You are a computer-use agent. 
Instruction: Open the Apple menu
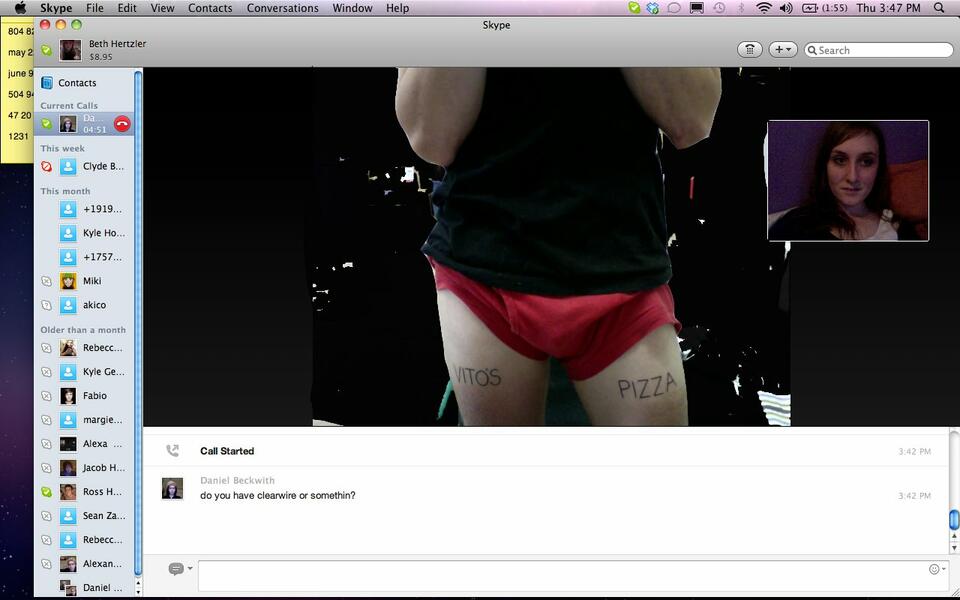click(20, 8)
